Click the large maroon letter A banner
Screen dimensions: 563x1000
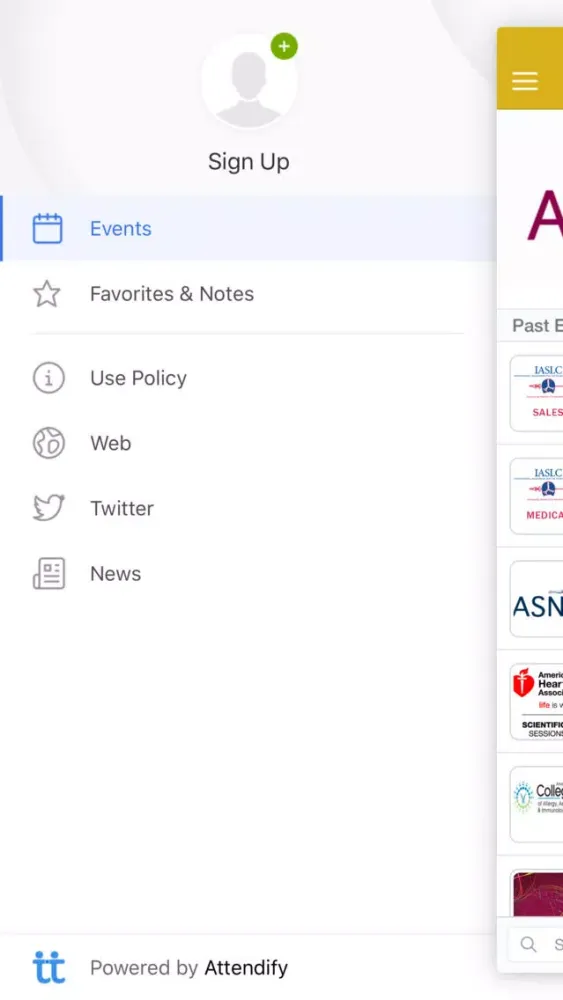click(x=545, y=215)
